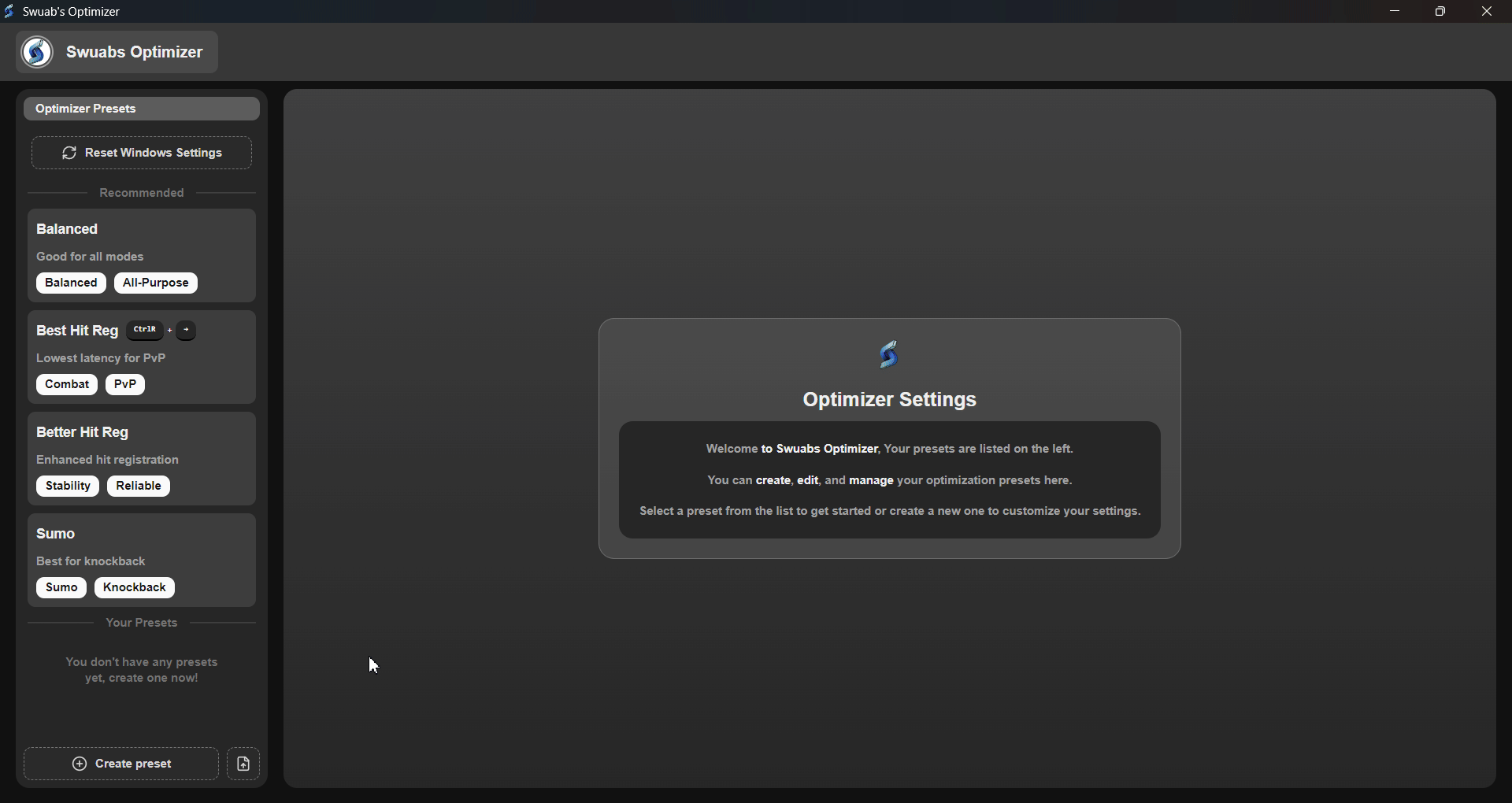The width and height of the screenshot is (1512, 803).
Task: Click the CtrlR hotkey badge
Action: pyautogui.click(x=145, y=331)
